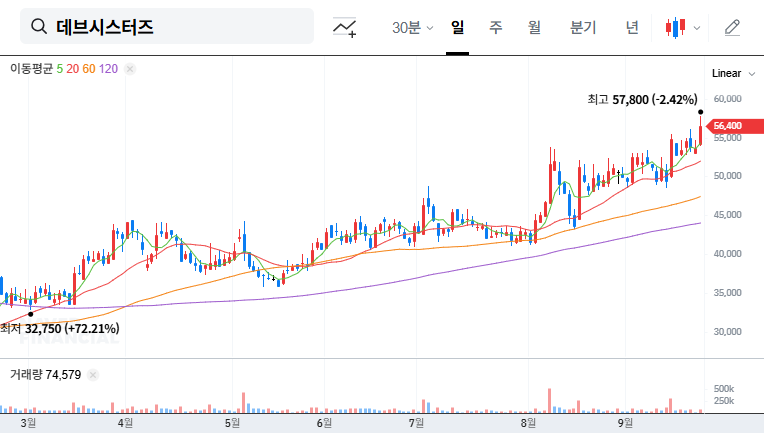Switch to the 월 monthly tab
Image resolution: width=764 pixels, height=433 pixels.
(534, 28)
